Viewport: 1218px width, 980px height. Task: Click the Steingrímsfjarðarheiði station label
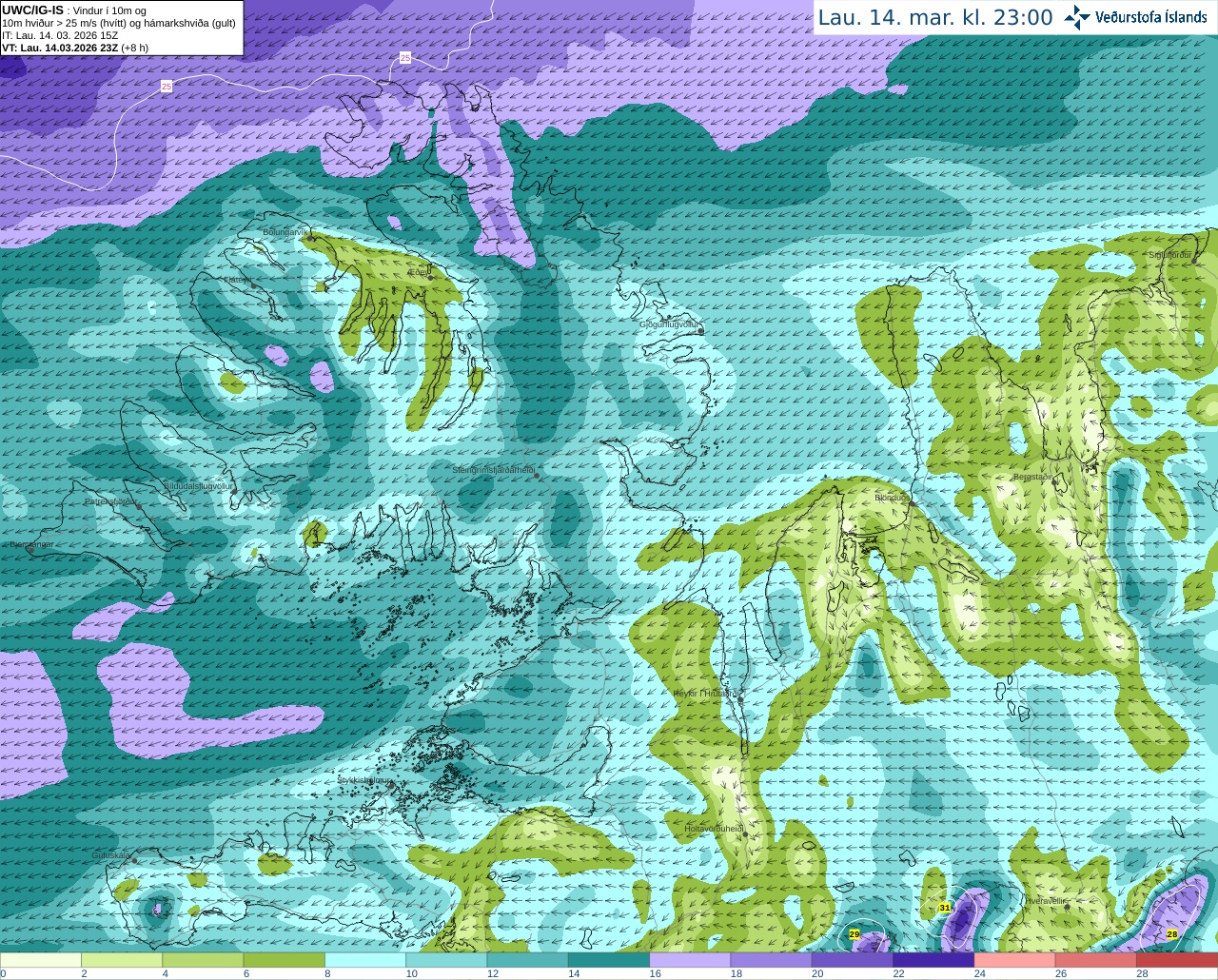point(493,470)
